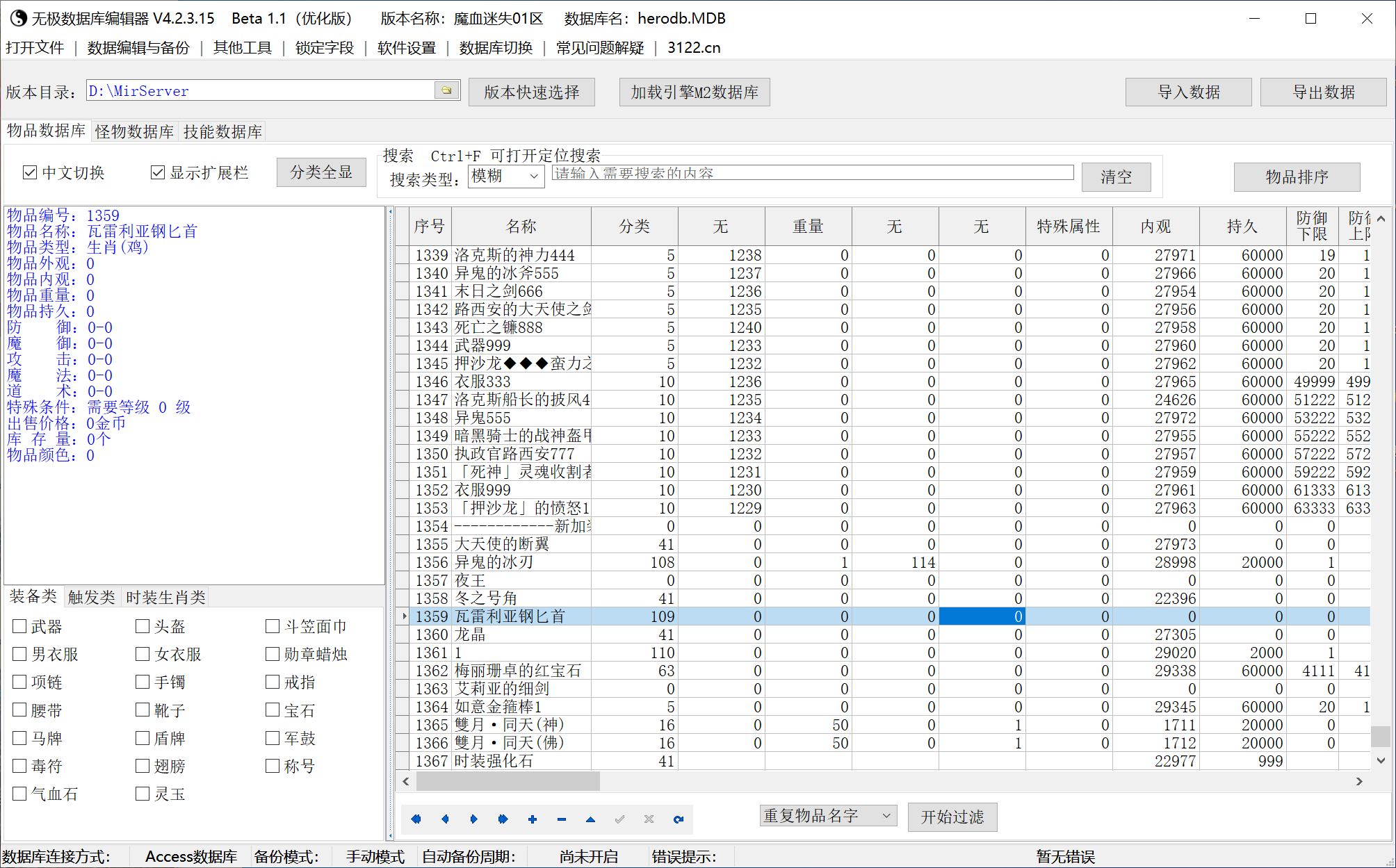Click horizontal scrollbar thumb of grid
Screen dimensions: 1396x868
(508, 781)
